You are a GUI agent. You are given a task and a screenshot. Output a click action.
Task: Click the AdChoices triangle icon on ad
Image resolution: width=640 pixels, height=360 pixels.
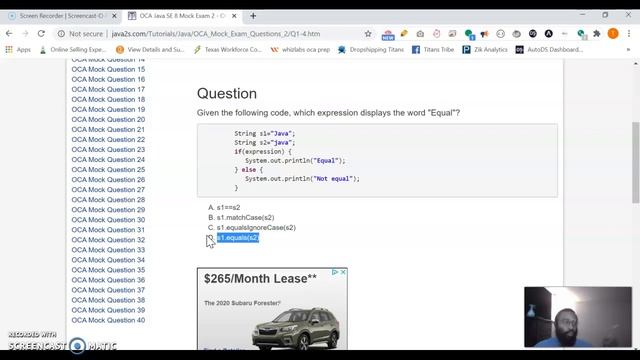click(x=335, y=272)
